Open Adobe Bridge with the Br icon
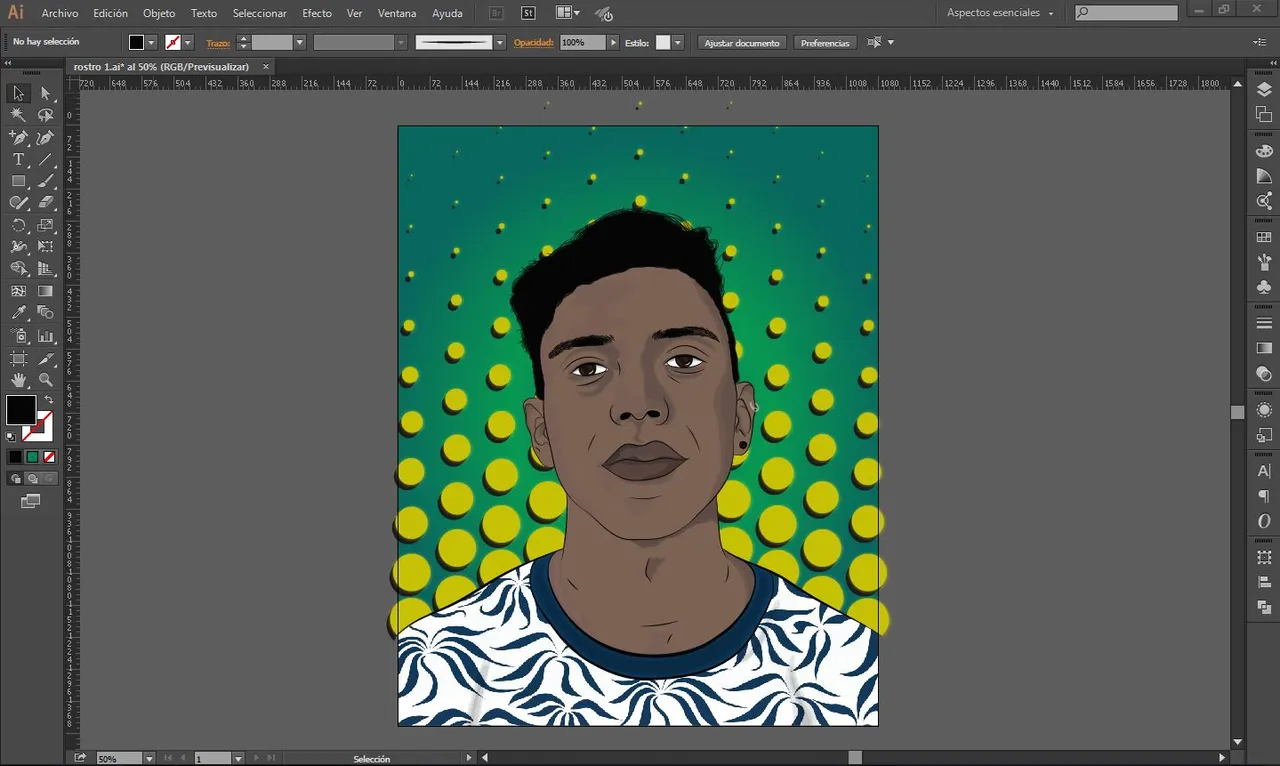Viewport: 1280px width, 766px height. (x=497, y=13)
